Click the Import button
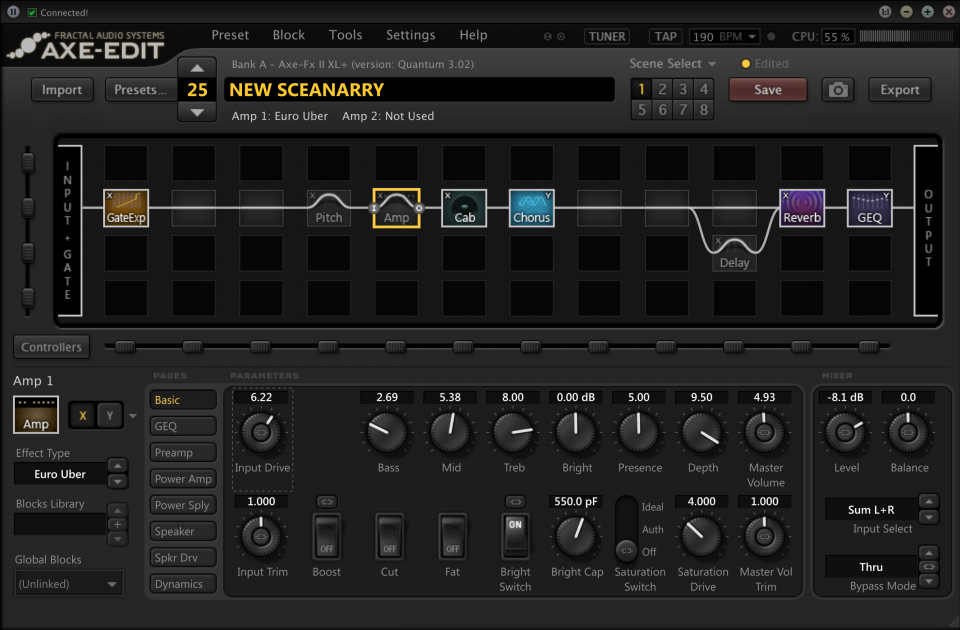This screenshot has height=630, width=960. click(62, 89)
